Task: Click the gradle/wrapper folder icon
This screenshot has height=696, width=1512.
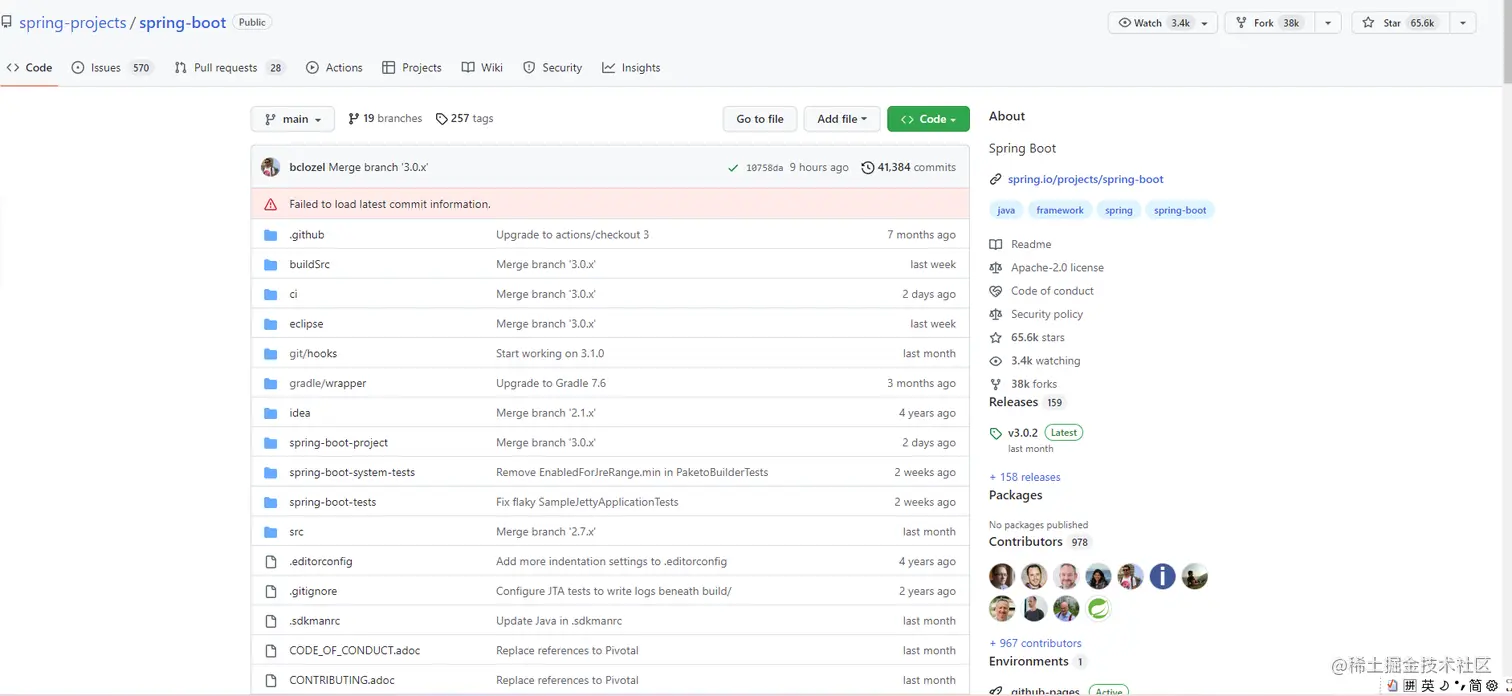Action: click(270, 384)
